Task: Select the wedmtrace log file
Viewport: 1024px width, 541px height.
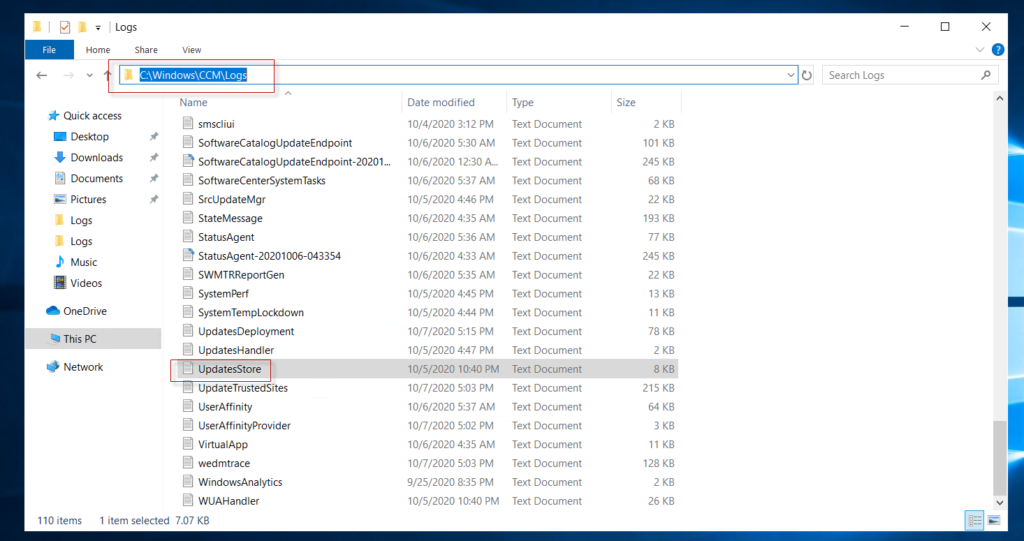Action: click(x=224, y=464)
